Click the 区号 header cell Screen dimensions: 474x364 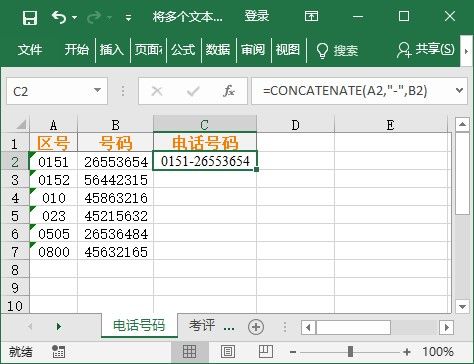coord(53,143)
